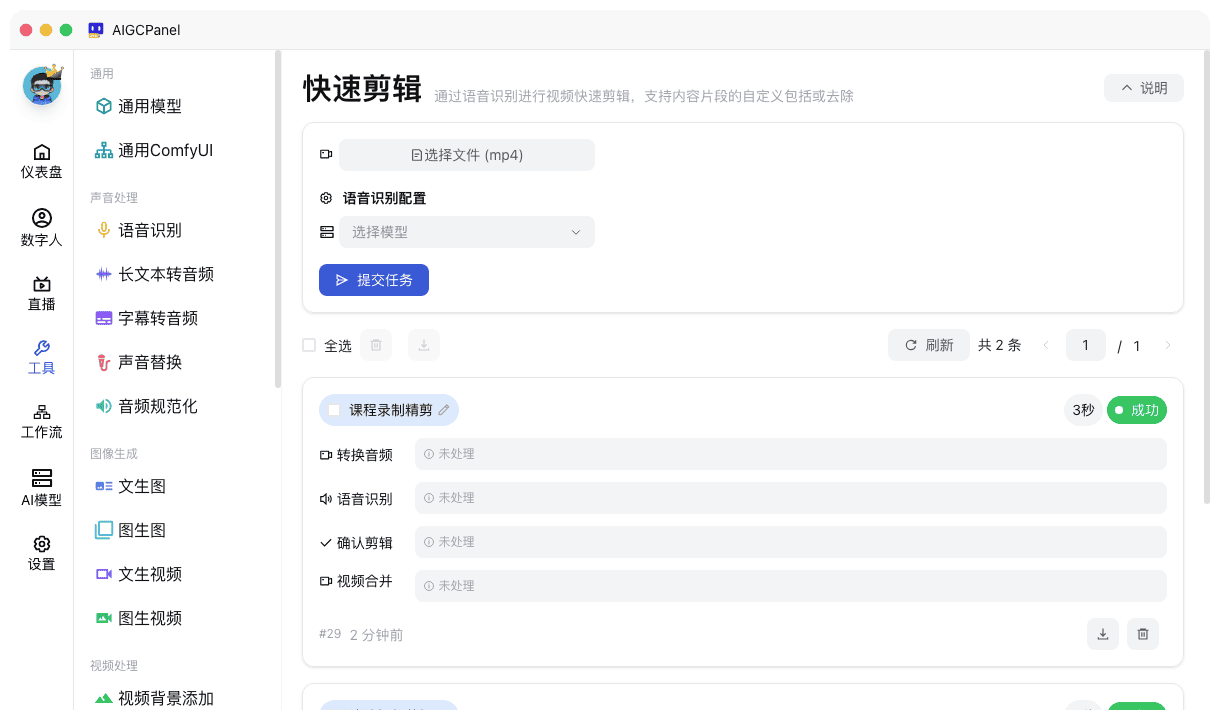Open the 选择模型 dropdown
The height and width of the screenshot is (720, 1220).
[x=467, y=232]
